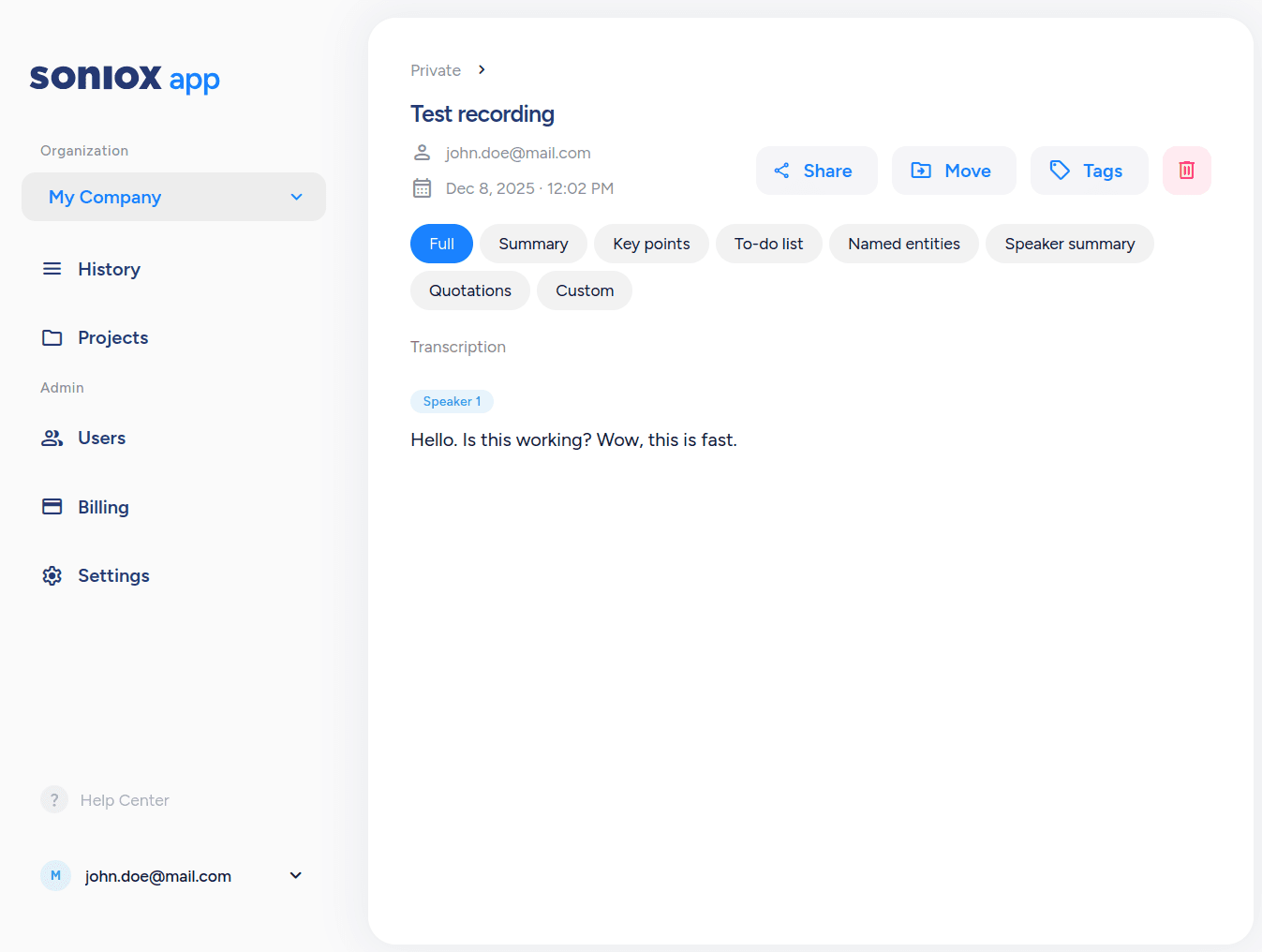The width and height of the screenshot is (1262, 952).
Task: Select the Key points tab
Action: pos(651,244)
